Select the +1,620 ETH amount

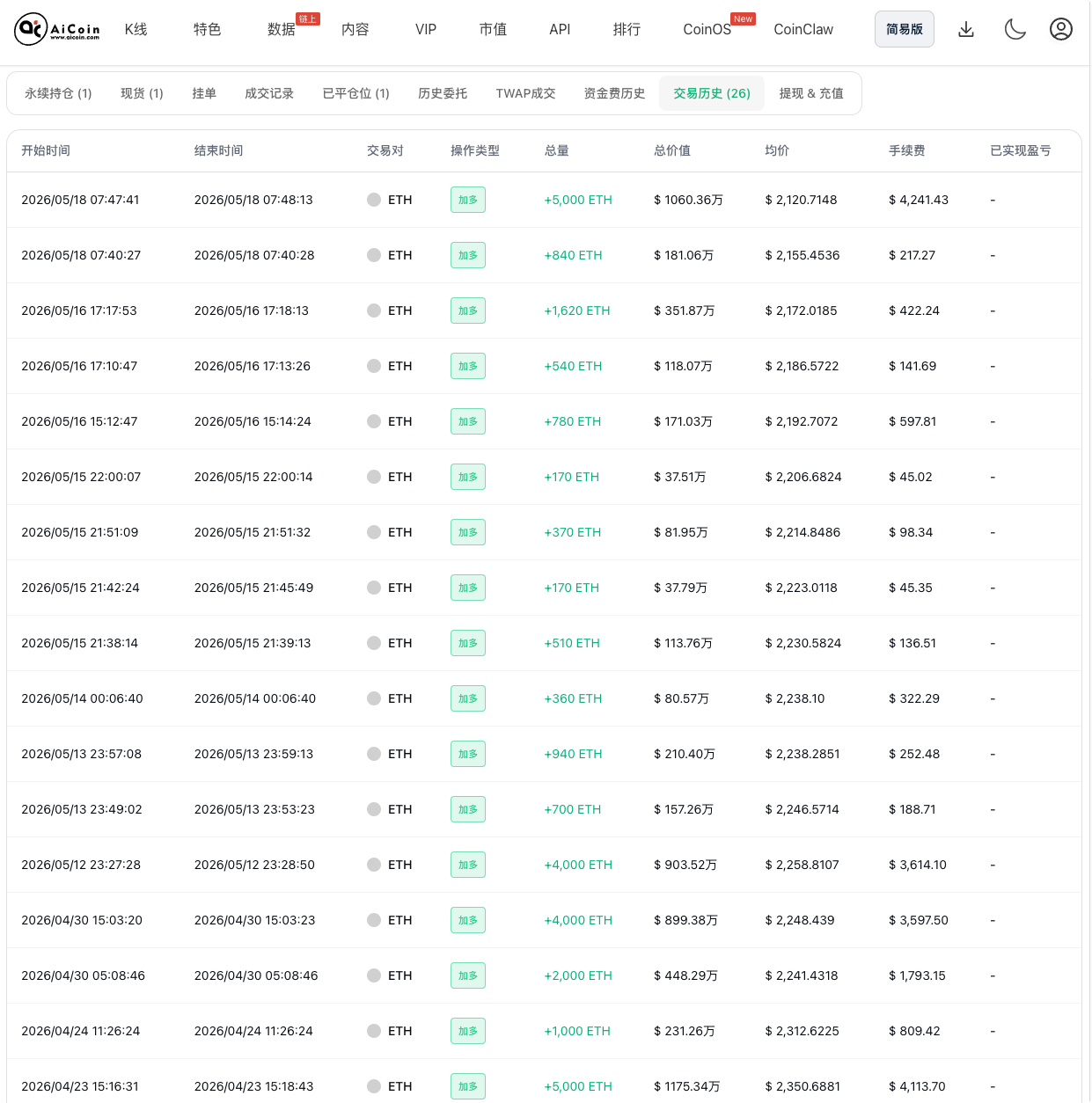pyautogui.click(x=577, y=310)
